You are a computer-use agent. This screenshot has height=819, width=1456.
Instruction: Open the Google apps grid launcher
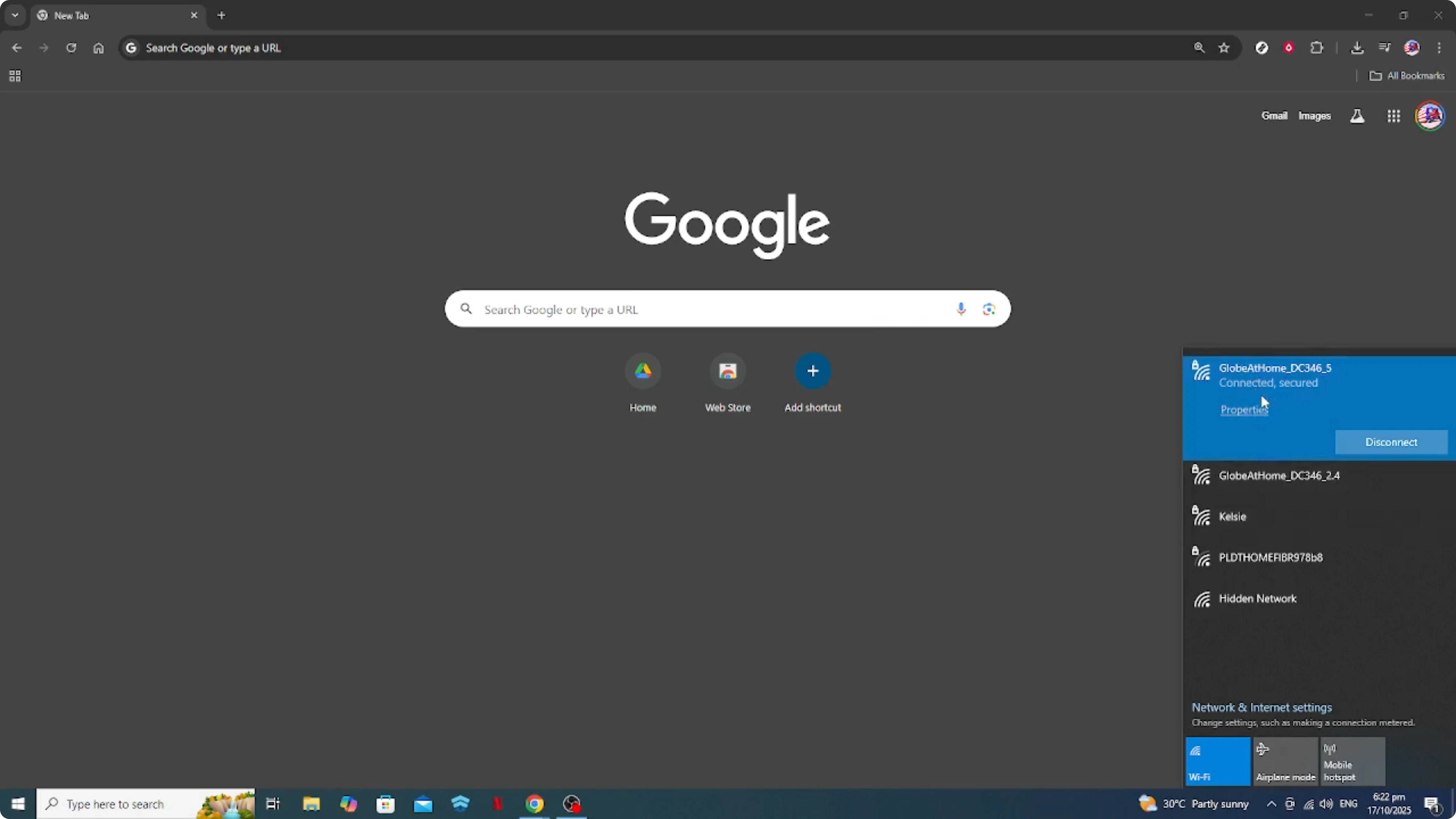point(1394,115)
